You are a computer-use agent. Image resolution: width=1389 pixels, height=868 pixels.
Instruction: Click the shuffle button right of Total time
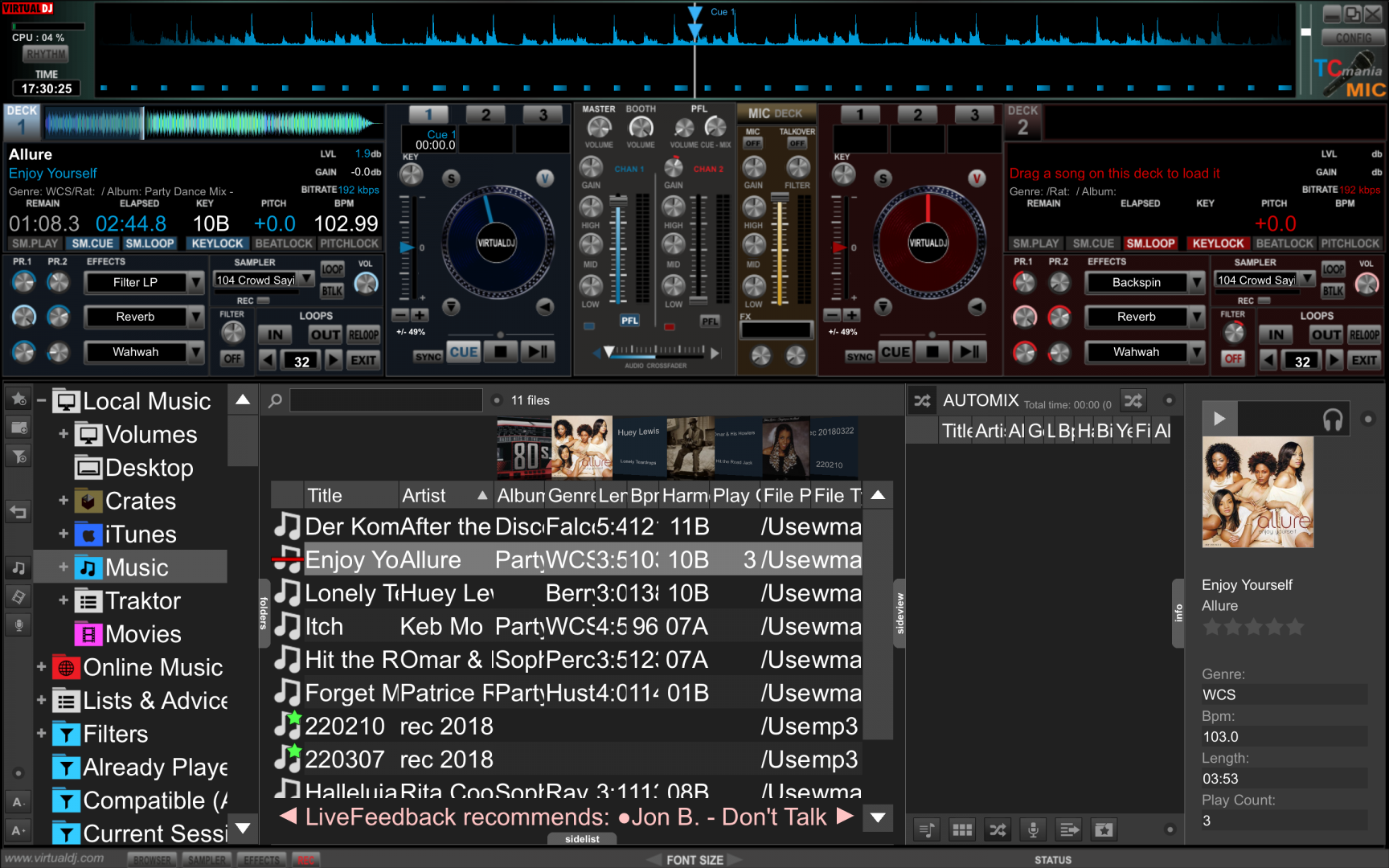[x=1133, y=400]
